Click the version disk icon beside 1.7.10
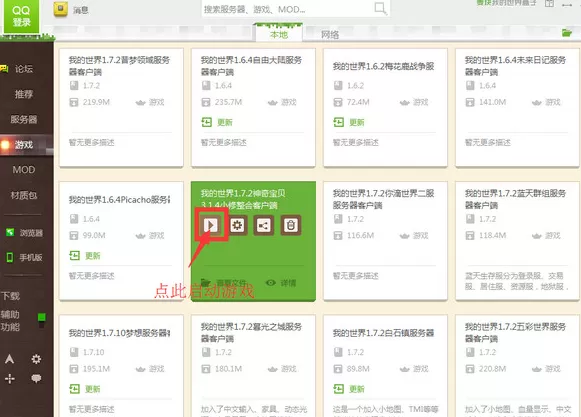 click(x=74, y=352)
